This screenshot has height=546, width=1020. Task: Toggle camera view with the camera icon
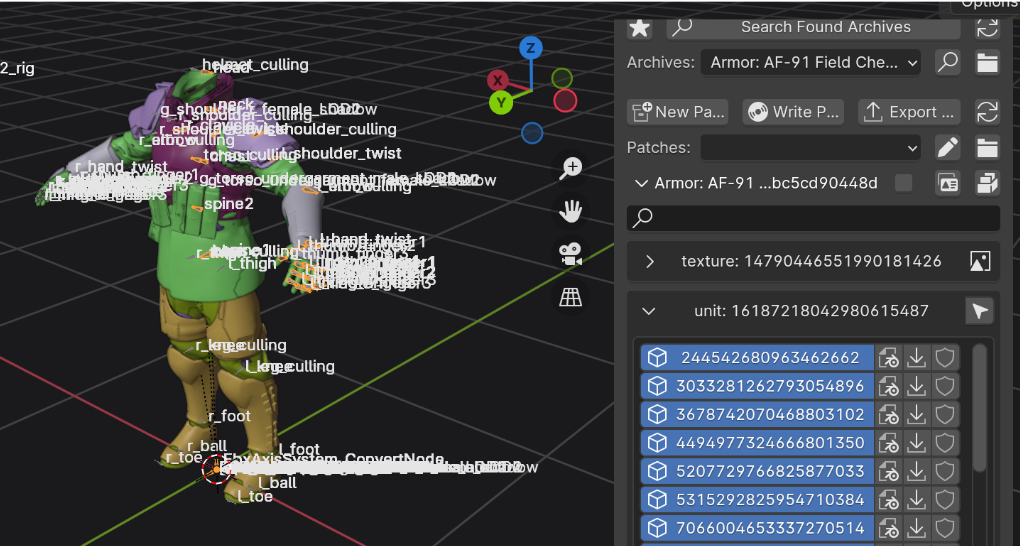tap(571, 254)
